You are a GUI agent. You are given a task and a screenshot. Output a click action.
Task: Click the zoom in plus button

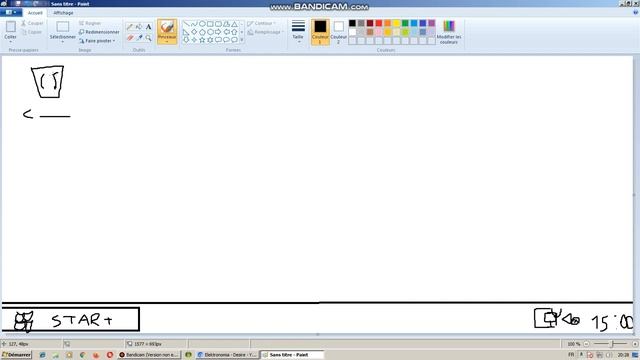[x=635, y=344]
